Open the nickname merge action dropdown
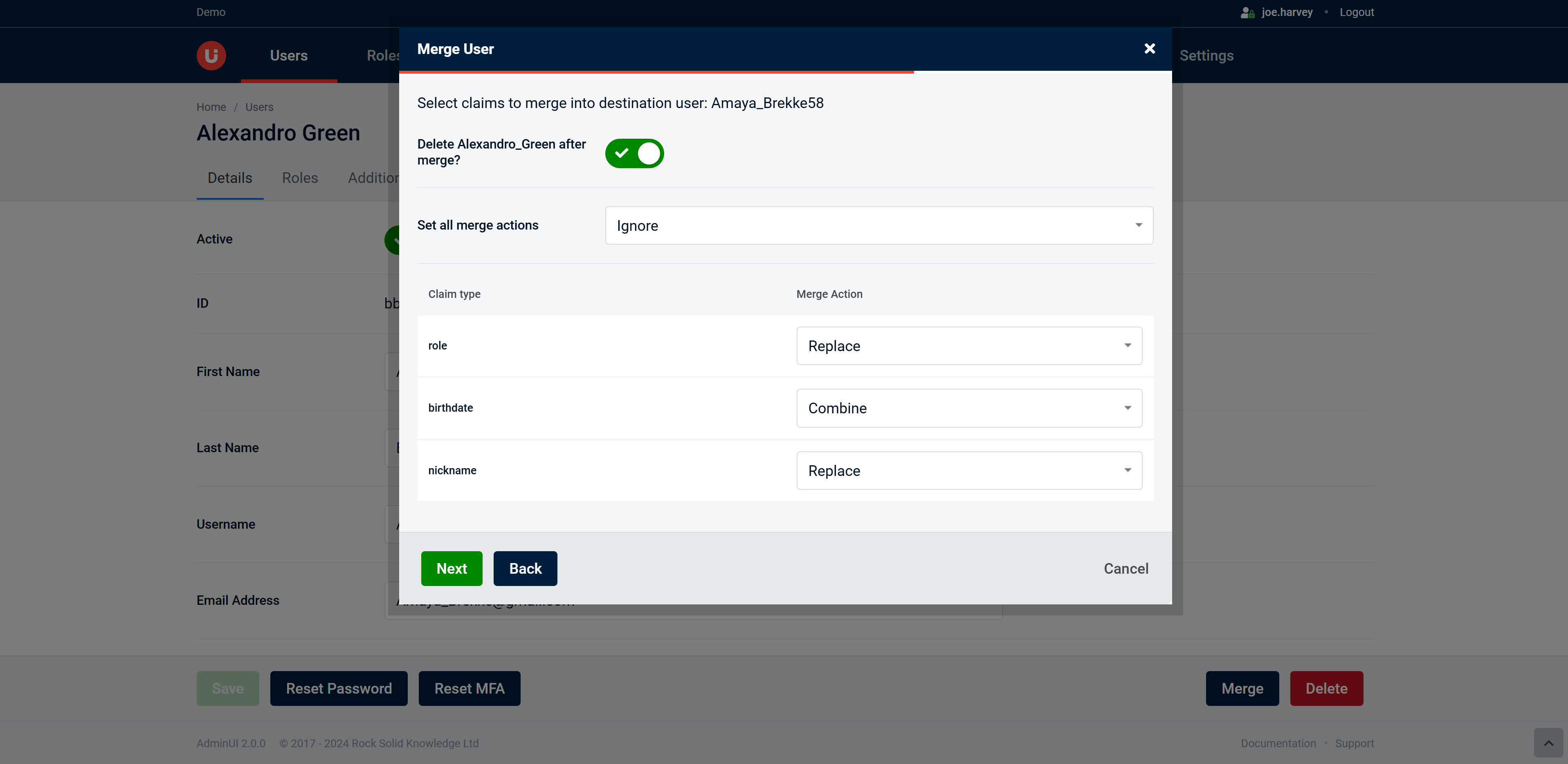This screenshot has height=764, width=1568. click(x=968, y=470)
